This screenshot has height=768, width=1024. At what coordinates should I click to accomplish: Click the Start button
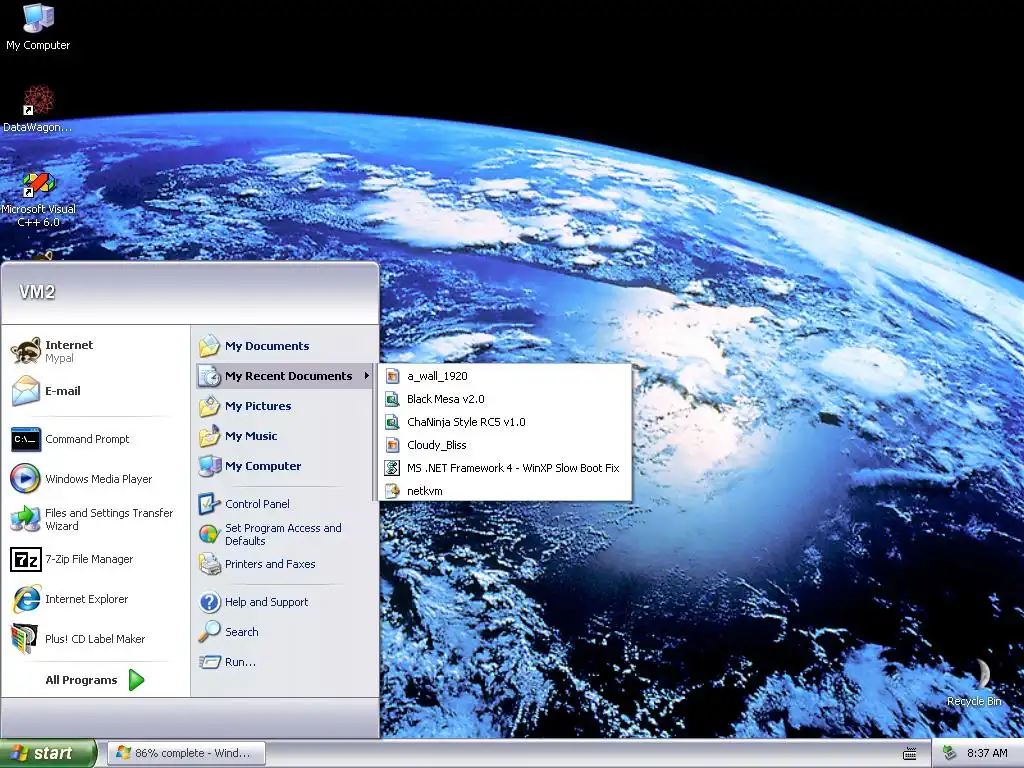[47, 754]
